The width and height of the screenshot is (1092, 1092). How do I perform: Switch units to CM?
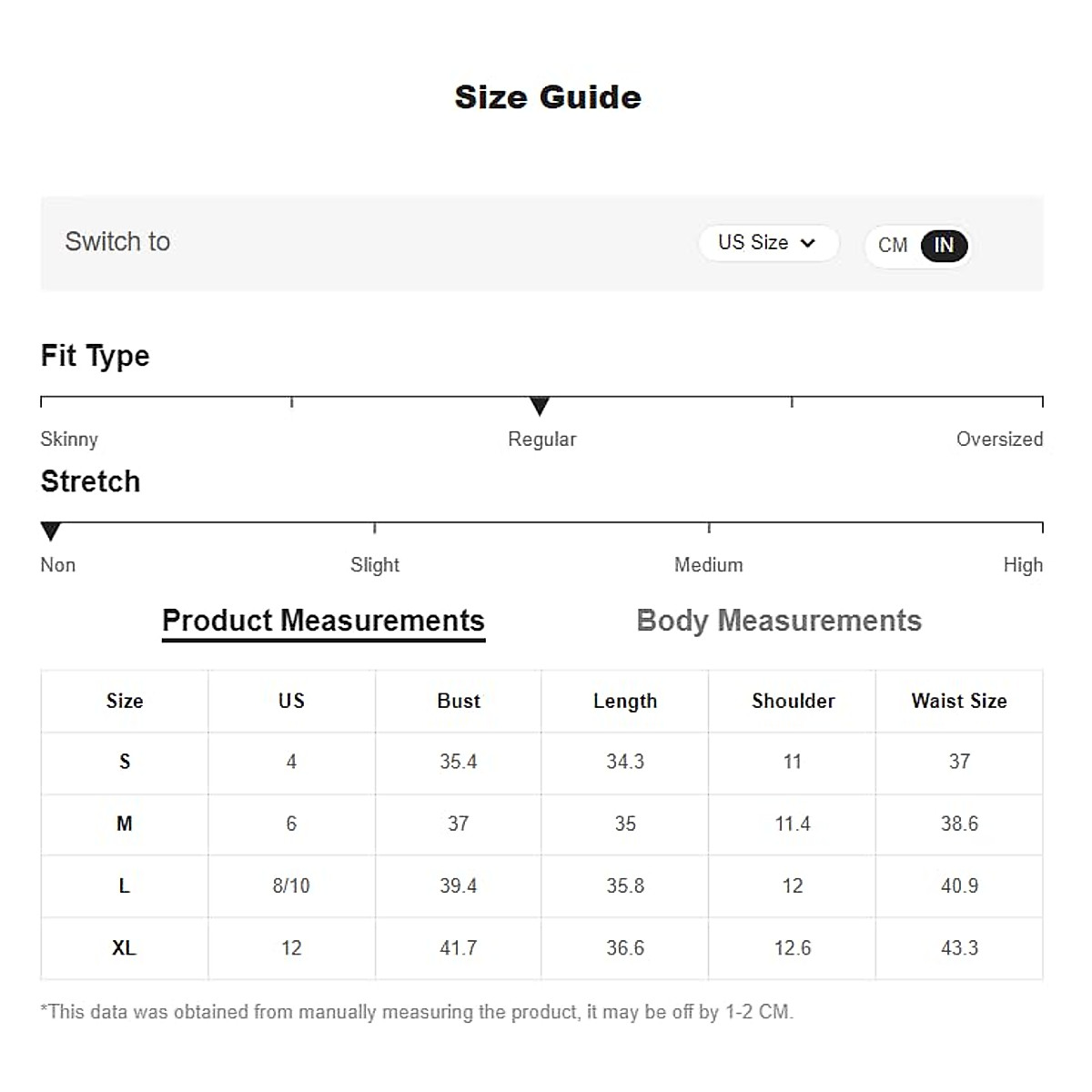pos(893,245)
